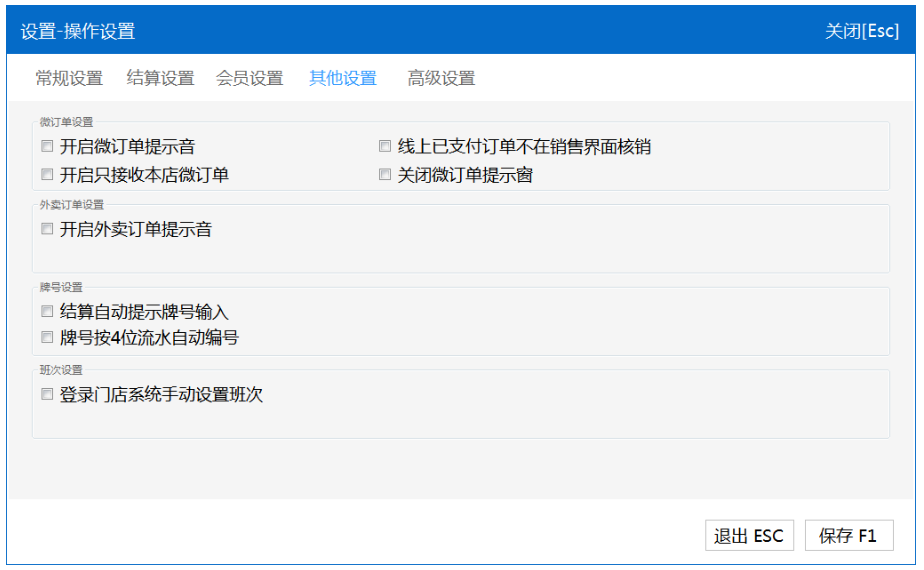The image size is (924, 570).
Task: Tick 开启只接收本店微订单 checkbox
Action: point(47,174)
